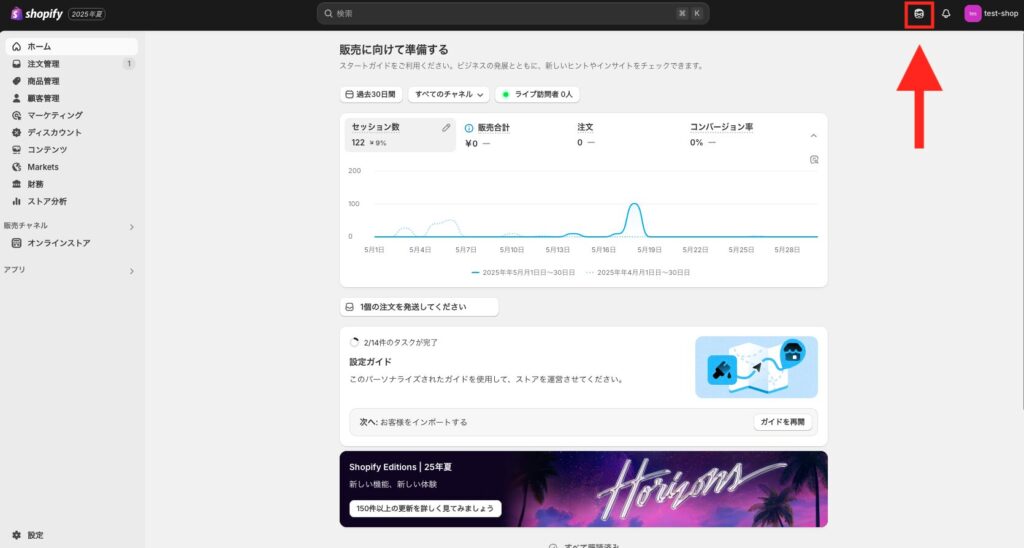Open the すべてのチャネル dropdown
The width and height of the screenshot is (1024, 548).
[x=449, y=94]
